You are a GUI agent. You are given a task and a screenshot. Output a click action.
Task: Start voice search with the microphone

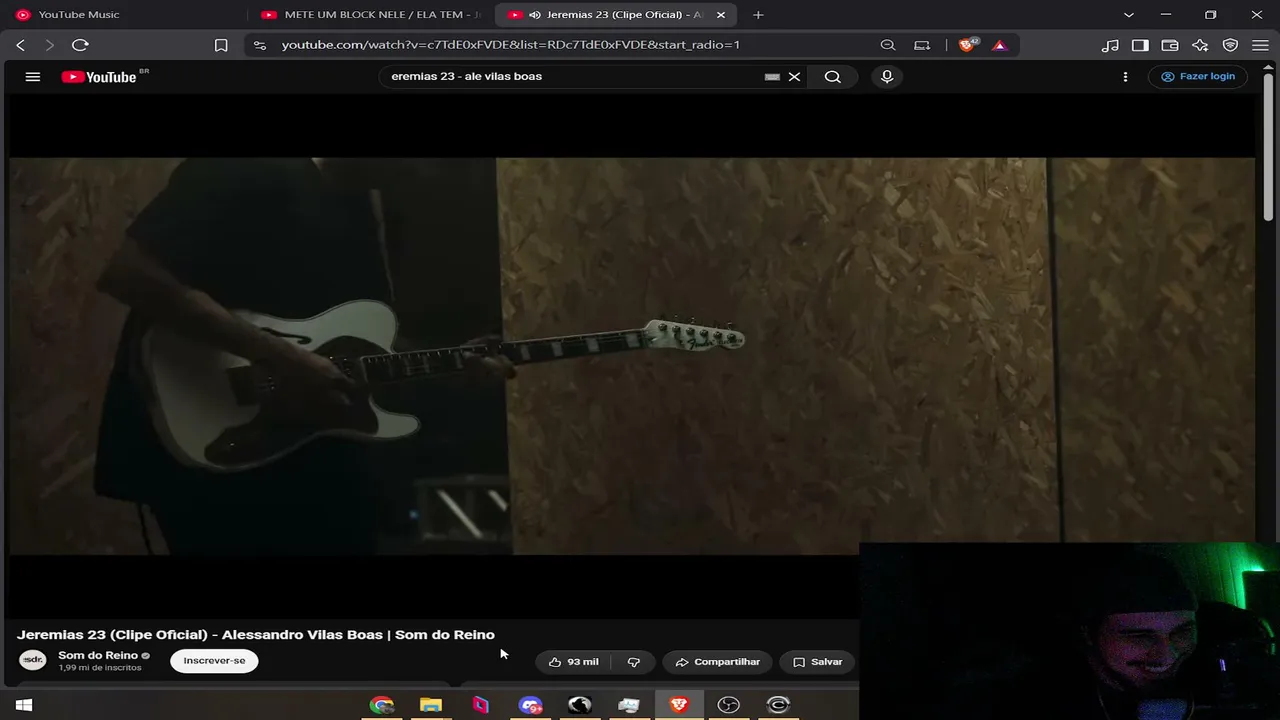(887, 77)
